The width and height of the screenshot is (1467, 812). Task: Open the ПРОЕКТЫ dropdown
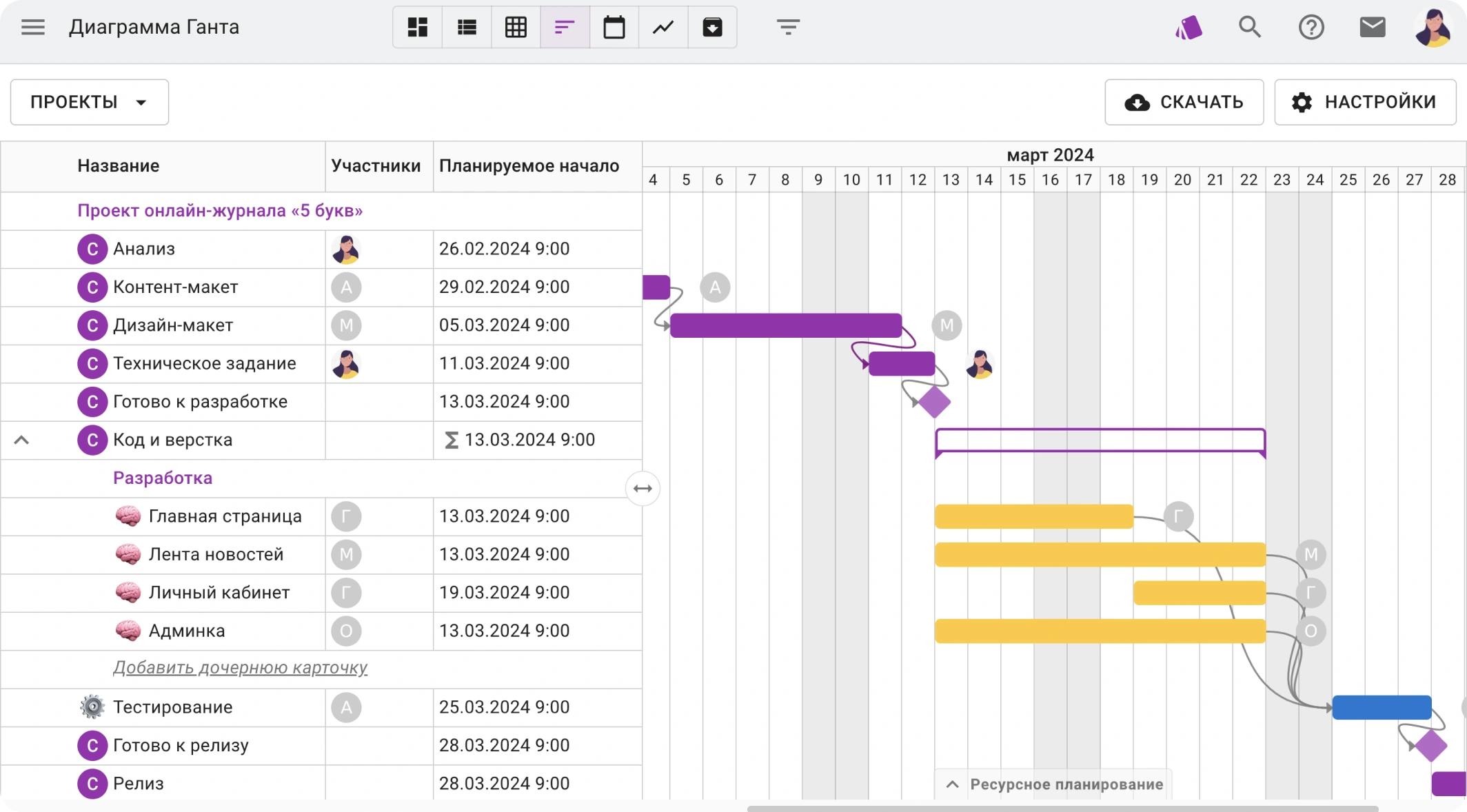(x=90, y=102)
